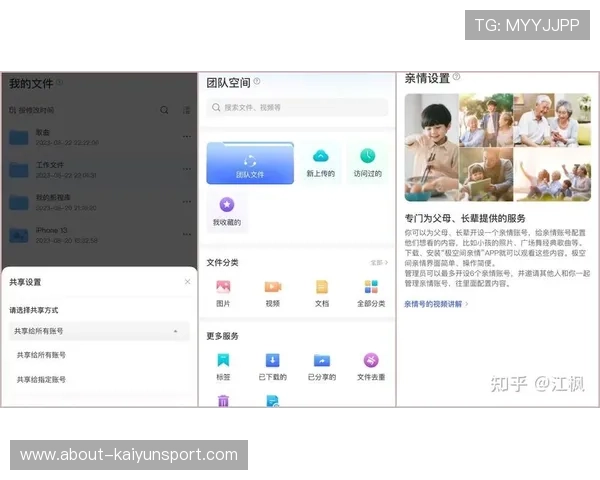Click the 更多服务 section heading

pyautogui.click(x=222, y=336)
